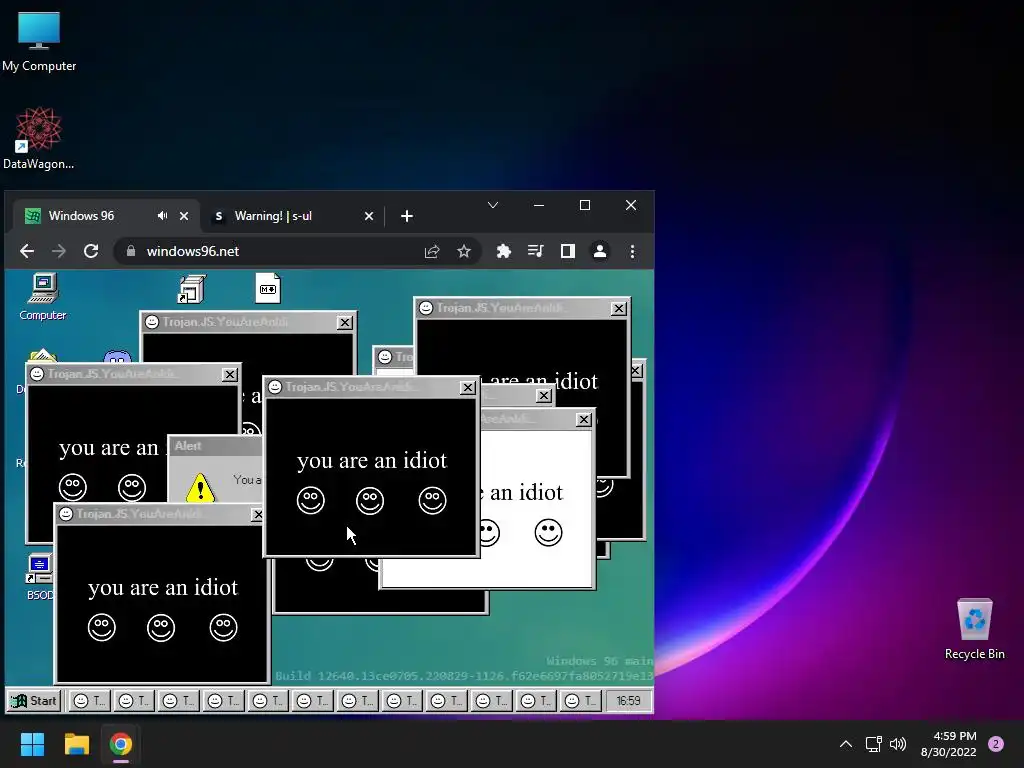1024x768 pixels.
Task: Show hidden system tray icons
Action: coord(845,744)
